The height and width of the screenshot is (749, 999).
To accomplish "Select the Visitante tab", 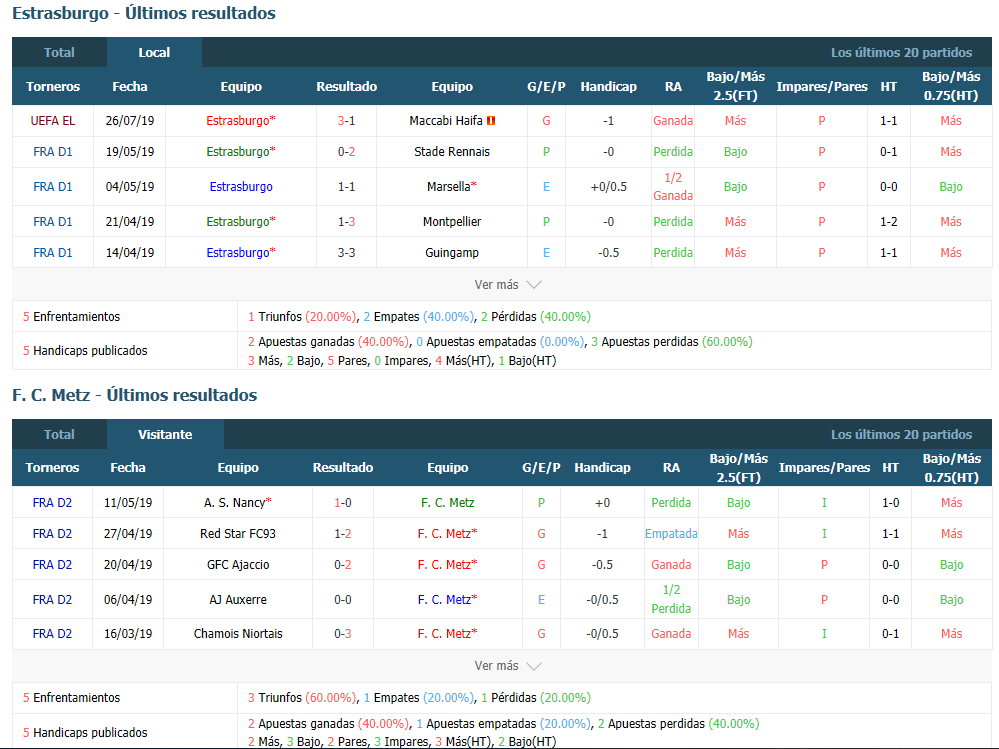I will click(x=165, y=434).
